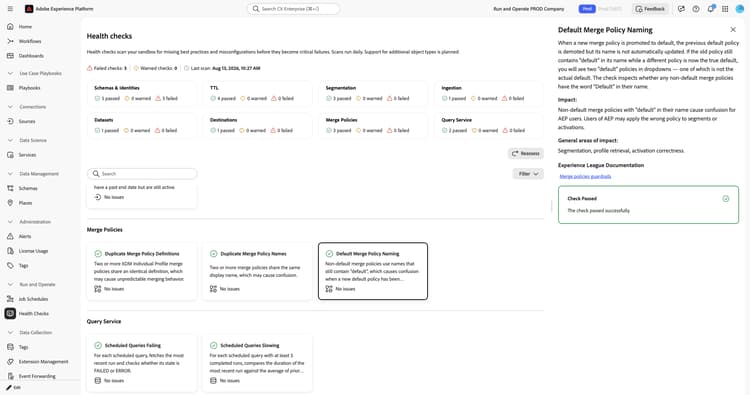This screenshot has width=750, height=395.
Task: Collapse the Use Case Playbooks section
Action: 10,73
